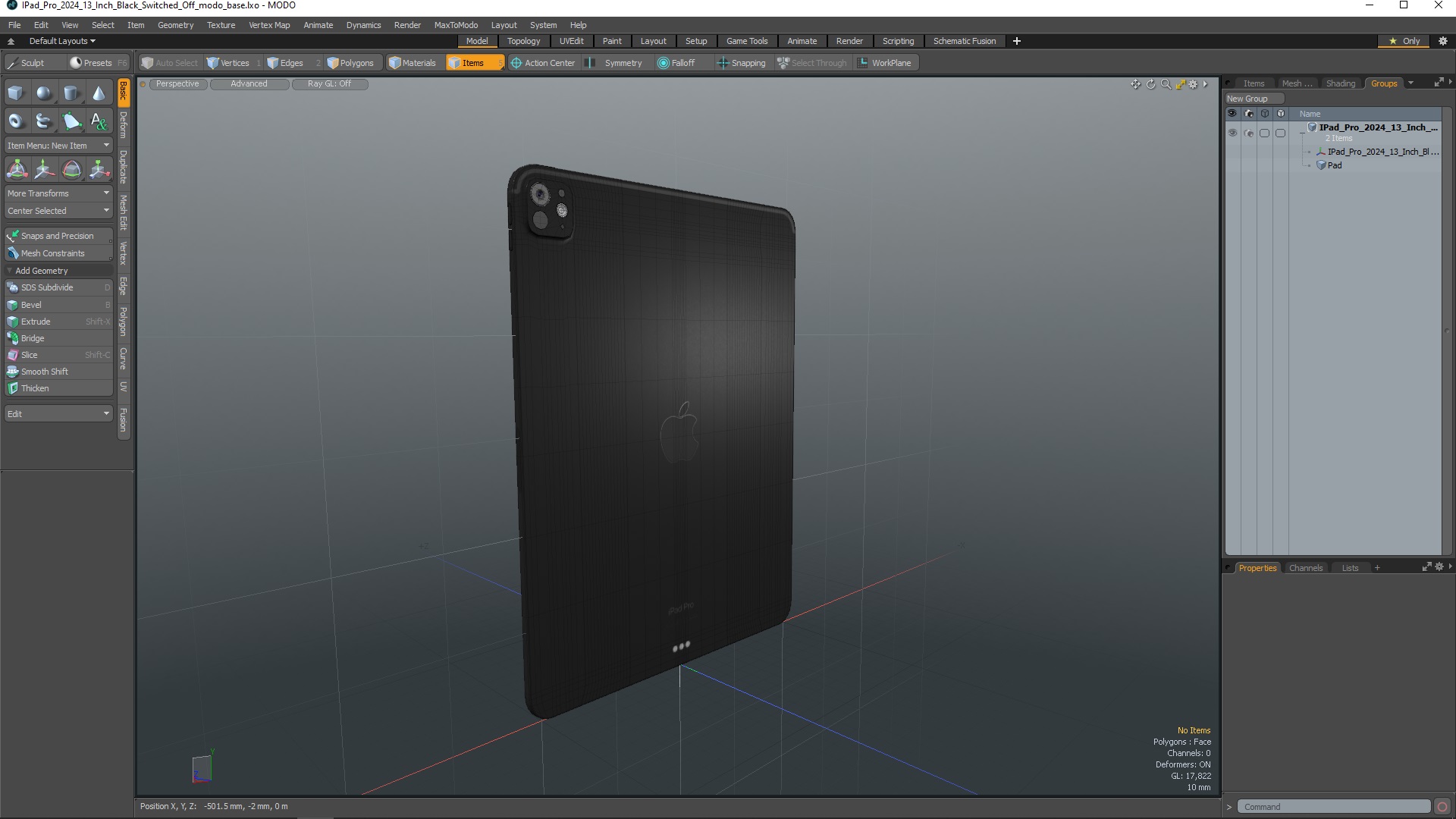Screen dimensions: 1456x819
Task: Toggle second checkbox in IPad_Pro group row
Action: (1280, 133)
